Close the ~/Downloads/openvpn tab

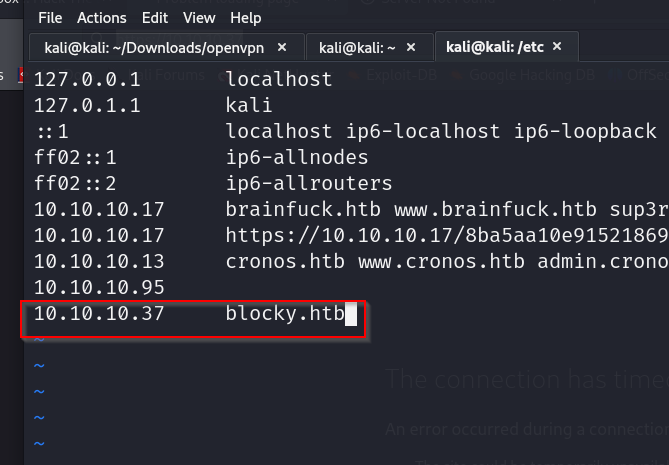point(282,47)
